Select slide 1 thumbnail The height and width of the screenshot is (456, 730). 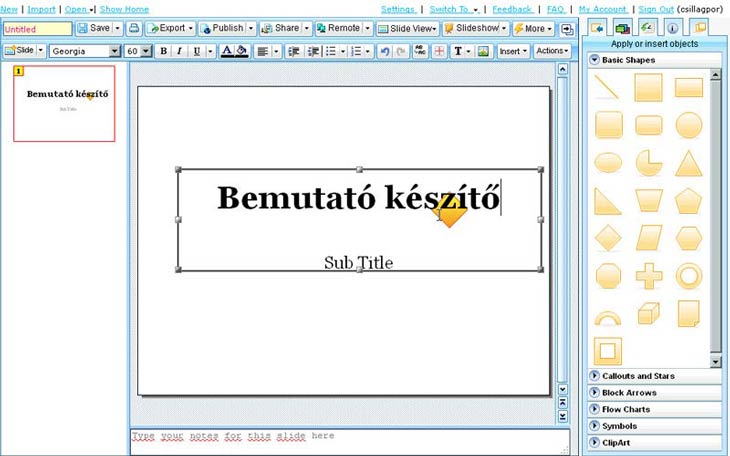tap(64, 103)
